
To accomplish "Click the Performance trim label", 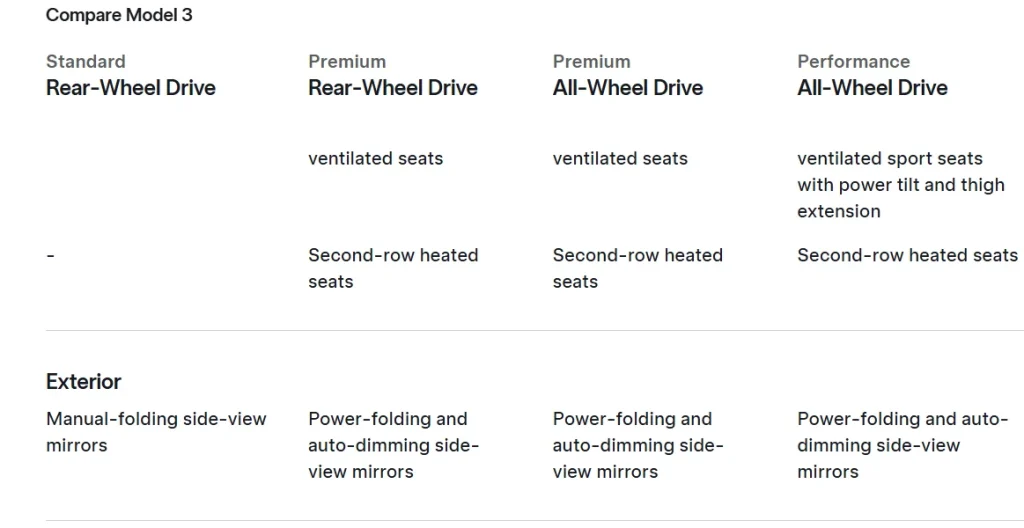I will coord(853,62).
